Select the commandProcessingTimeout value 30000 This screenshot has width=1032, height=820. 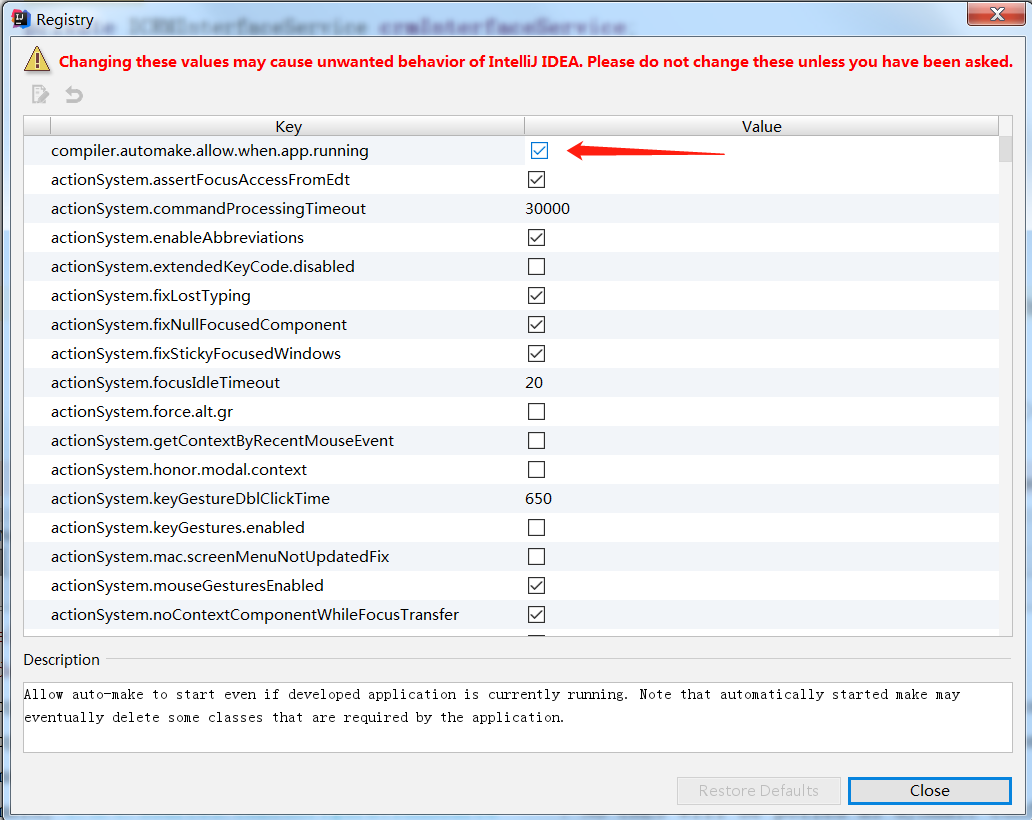pos(548,209)
